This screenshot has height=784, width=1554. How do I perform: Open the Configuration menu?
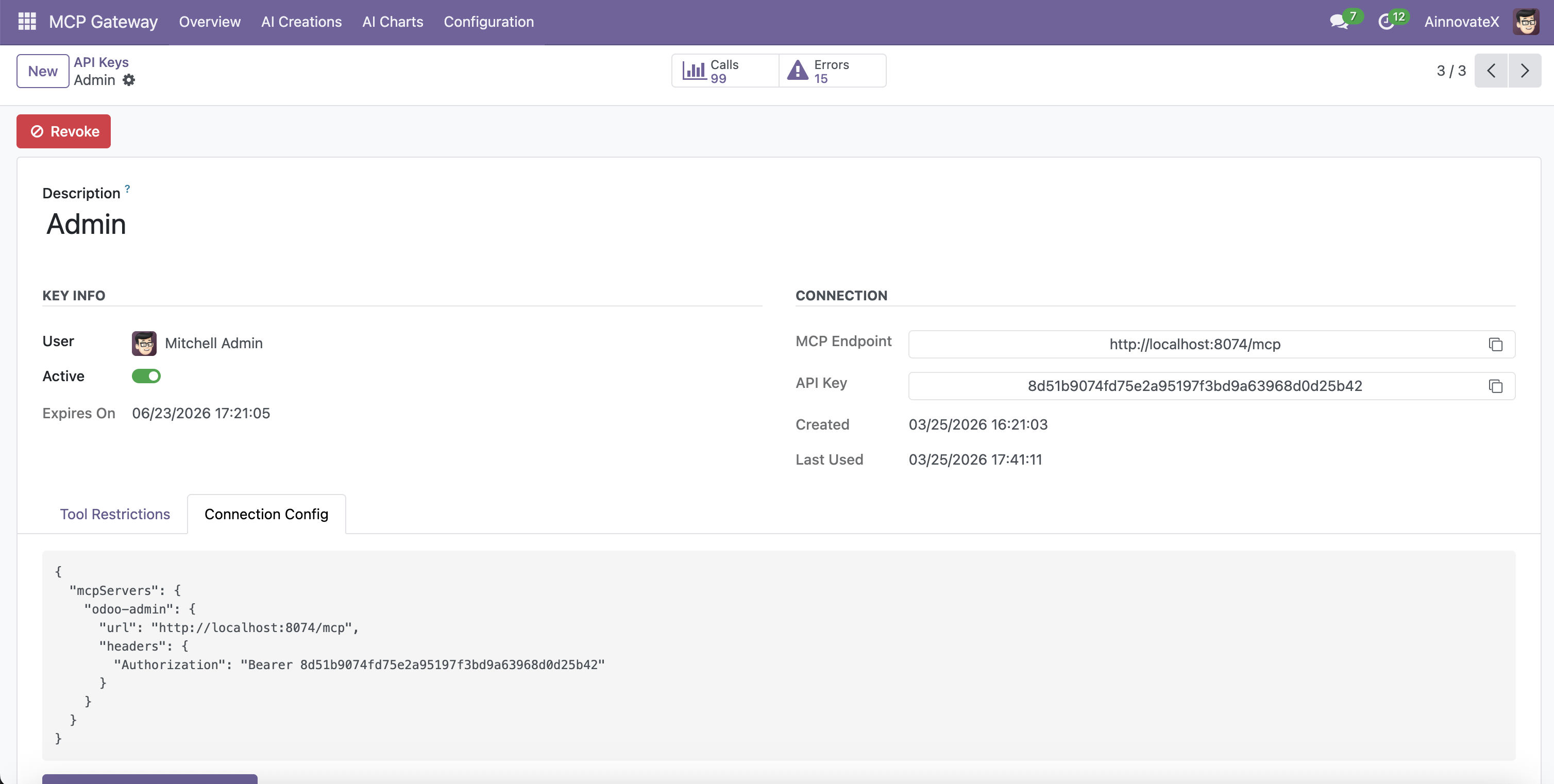(x=488, y=22)
